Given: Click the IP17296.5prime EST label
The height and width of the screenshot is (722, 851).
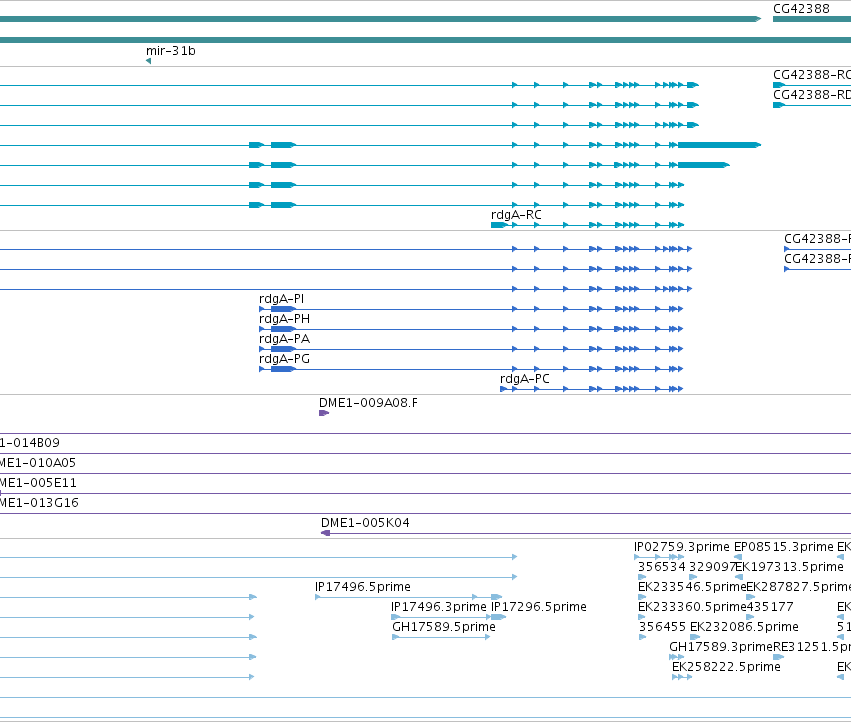Looking at the screenshot, I should point(538,607).
